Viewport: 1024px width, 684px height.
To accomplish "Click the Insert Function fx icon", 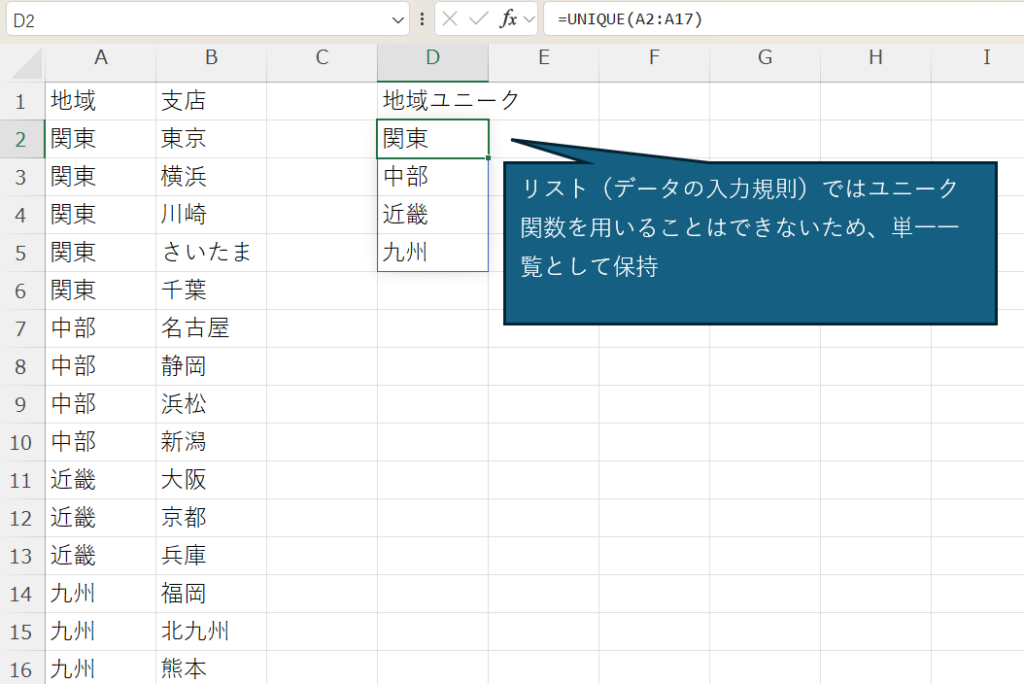I will [x=508, y=18].
